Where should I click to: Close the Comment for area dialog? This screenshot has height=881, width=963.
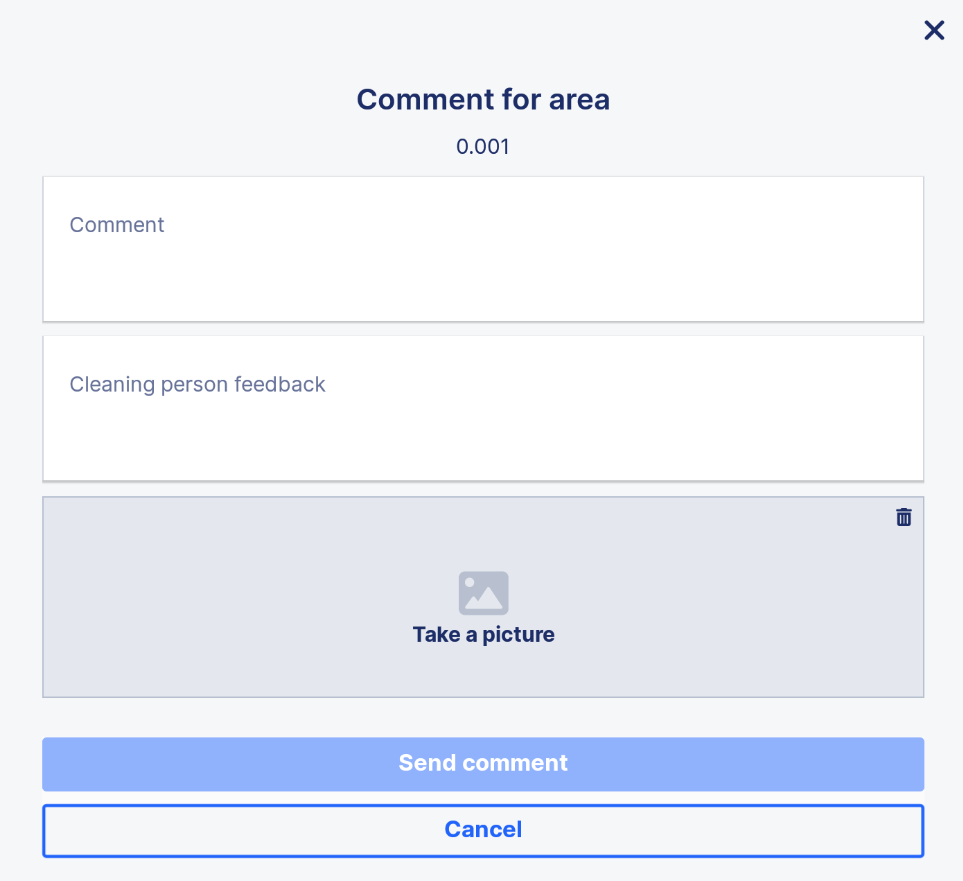[934, 29]
